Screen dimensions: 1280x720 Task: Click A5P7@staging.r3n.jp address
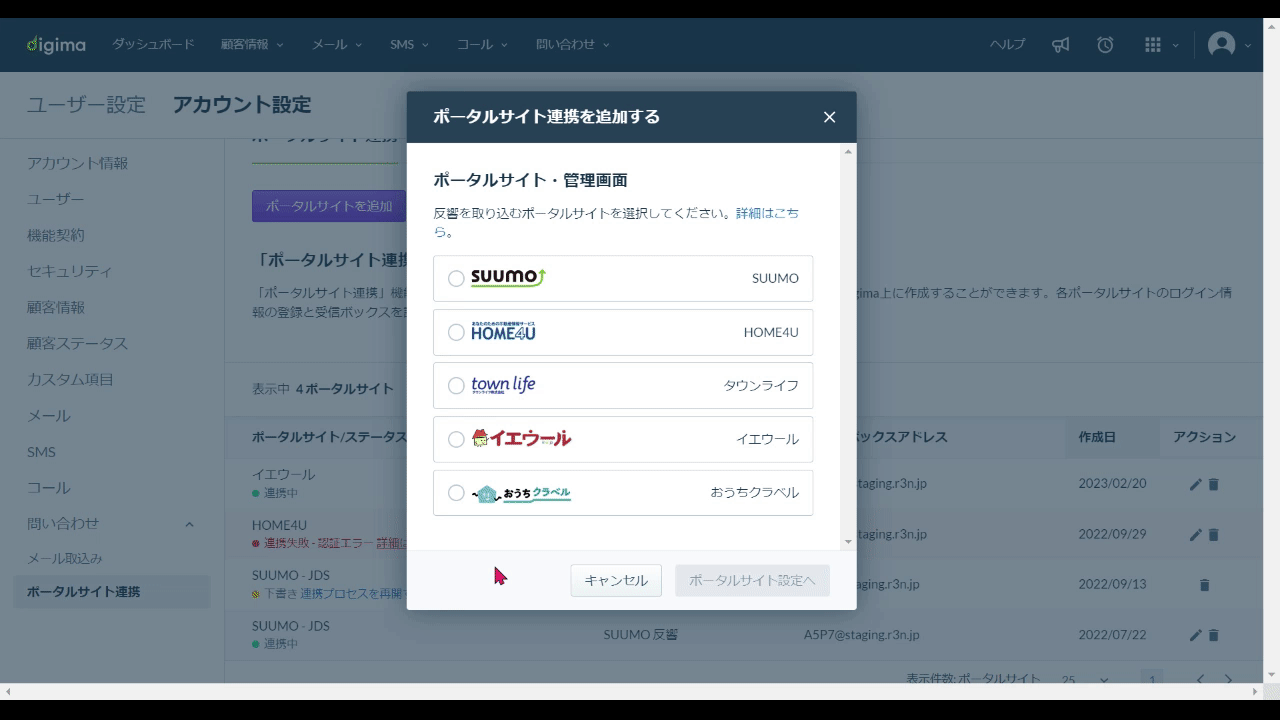[x=861, y=635]
